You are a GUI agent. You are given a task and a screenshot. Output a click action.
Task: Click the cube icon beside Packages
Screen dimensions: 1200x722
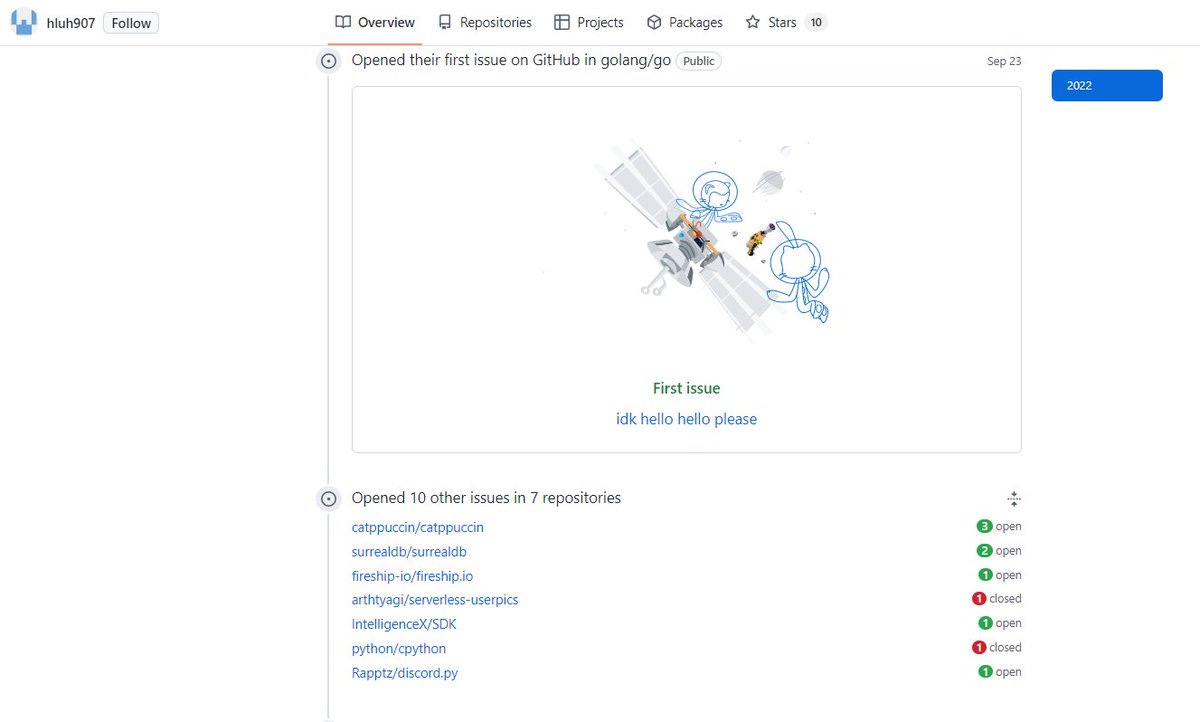pos(654,22)
